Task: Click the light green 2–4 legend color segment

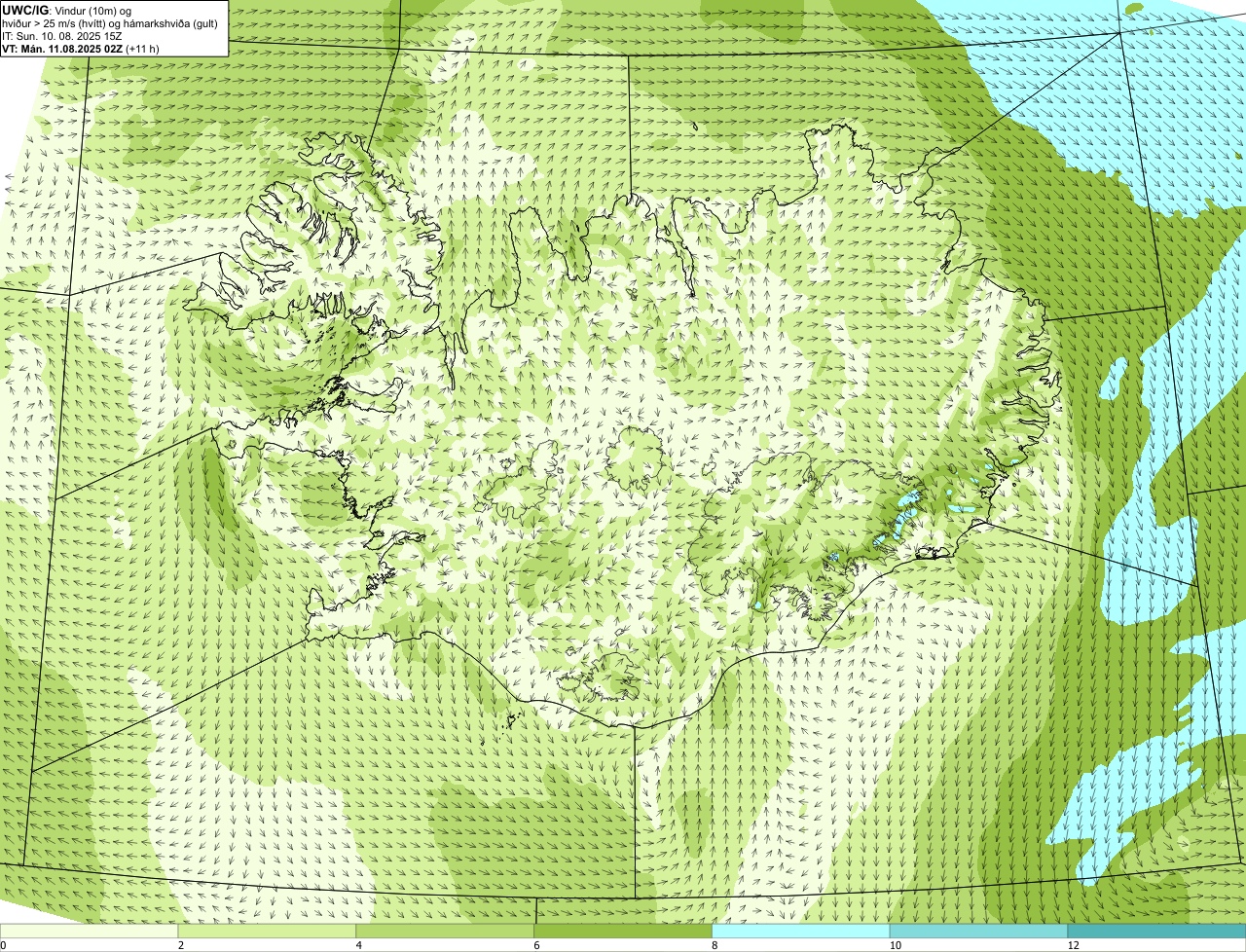Action: coord(268,932)
